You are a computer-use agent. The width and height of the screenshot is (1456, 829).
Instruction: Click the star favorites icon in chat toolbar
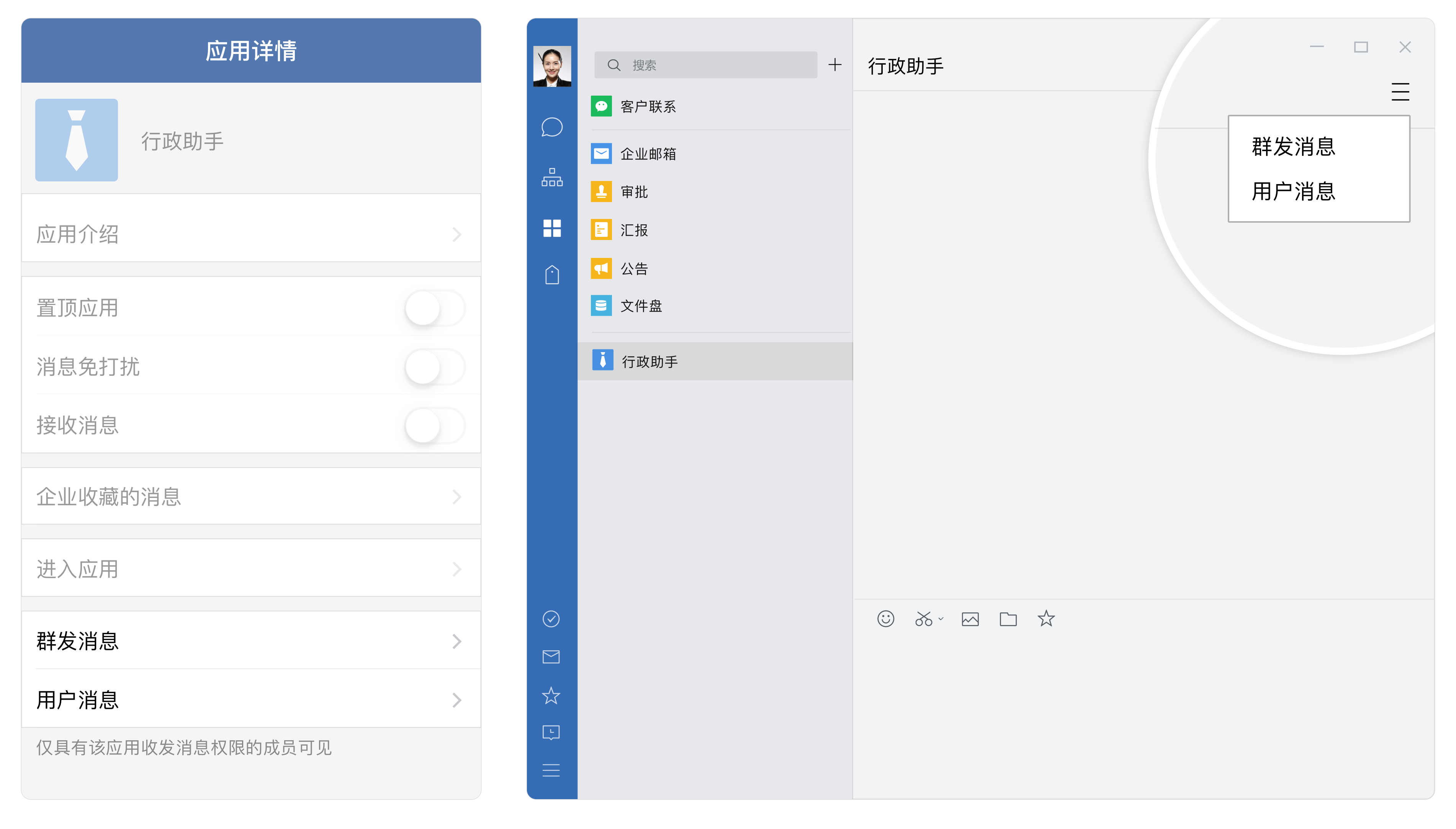click(1046, 618)
